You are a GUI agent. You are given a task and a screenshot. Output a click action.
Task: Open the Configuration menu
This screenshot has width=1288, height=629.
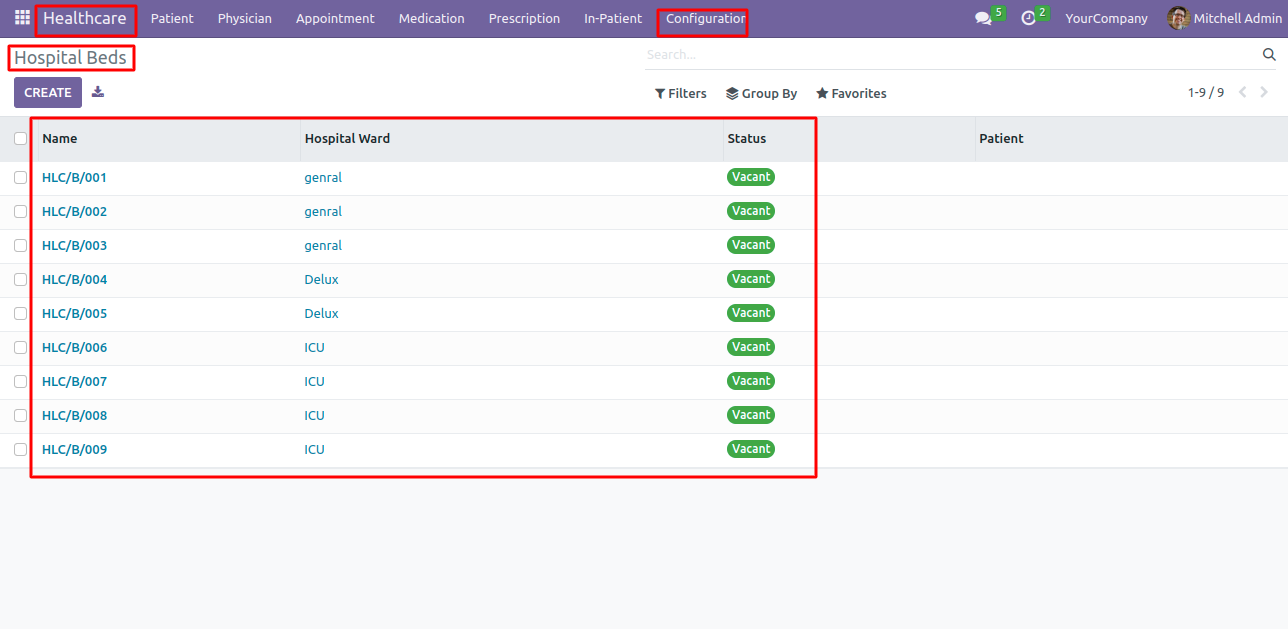[705, 18]
